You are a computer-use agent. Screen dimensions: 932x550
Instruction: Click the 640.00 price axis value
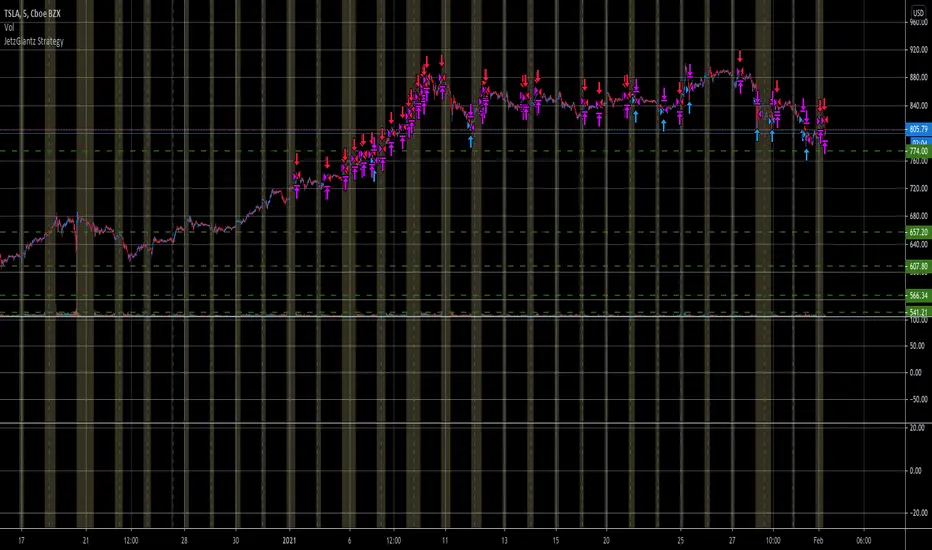tap(918, 244)
